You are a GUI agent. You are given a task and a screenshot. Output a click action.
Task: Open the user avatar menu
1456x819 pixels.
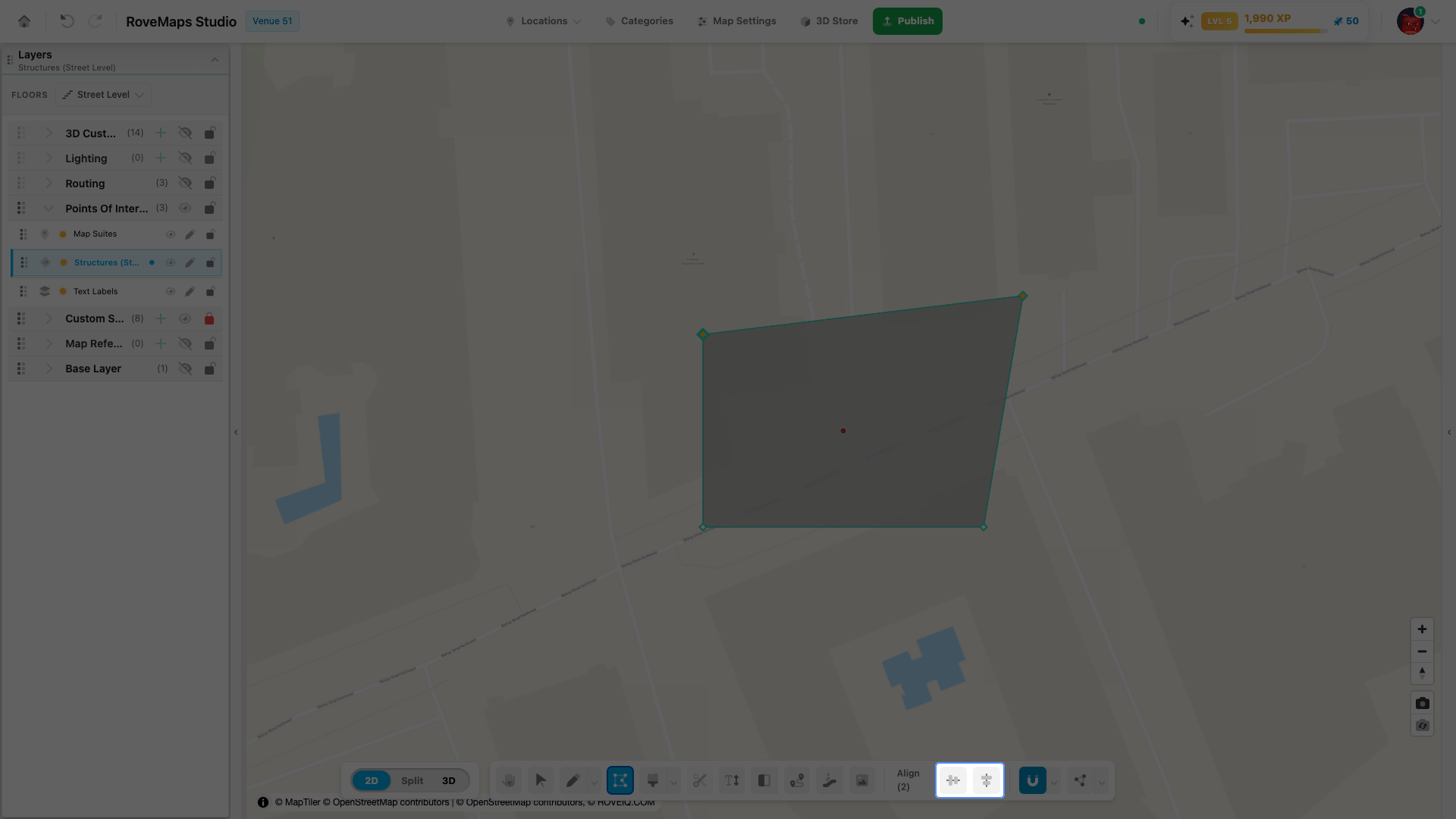(1410, 21)
